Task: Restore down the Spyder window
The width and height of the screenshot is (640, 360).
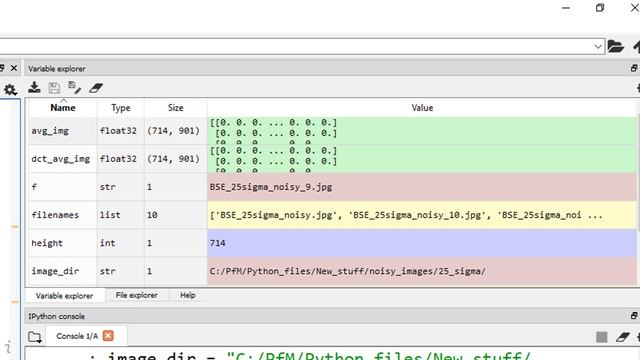Action: pyautogui.click(x=600, y=8)
